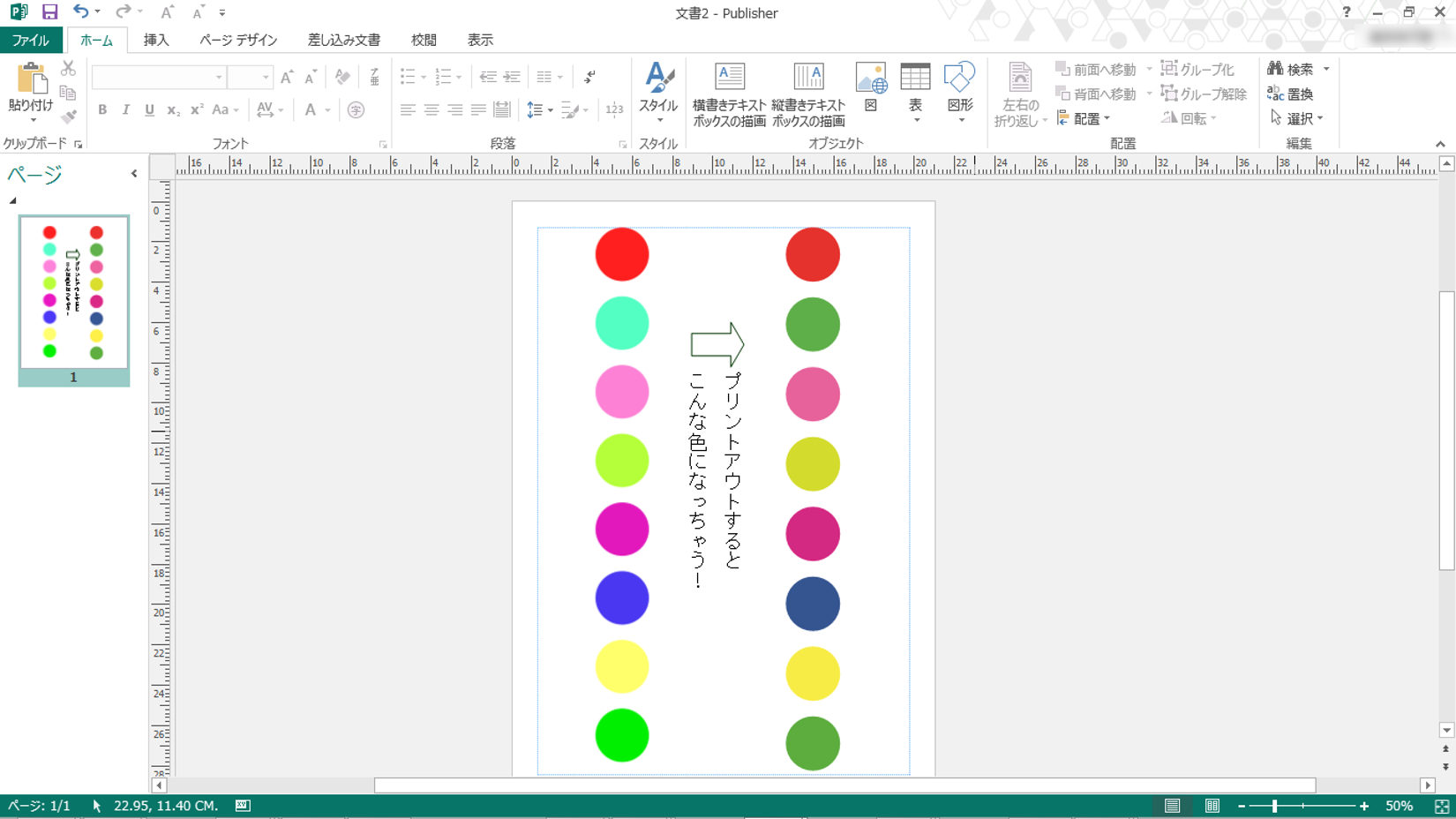Draw a vertical text box (縦書きテキスト)
1456x819 pixels.
[808, 78]
